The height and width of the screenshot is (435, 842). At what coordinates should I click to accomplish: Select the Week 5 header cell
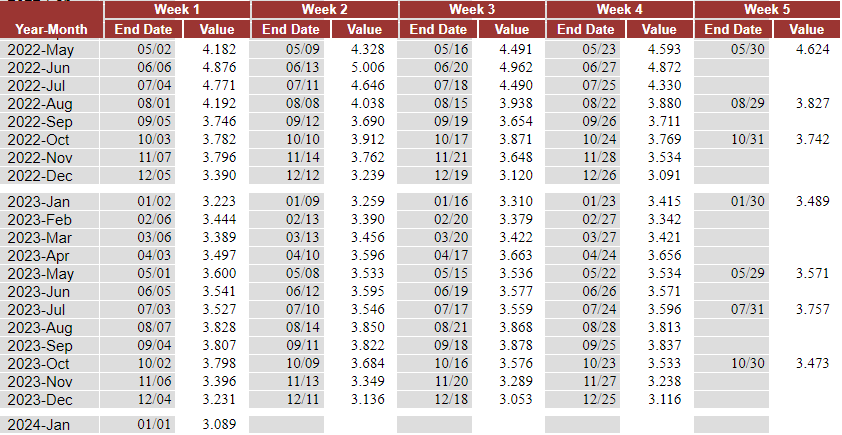point(767,9)
